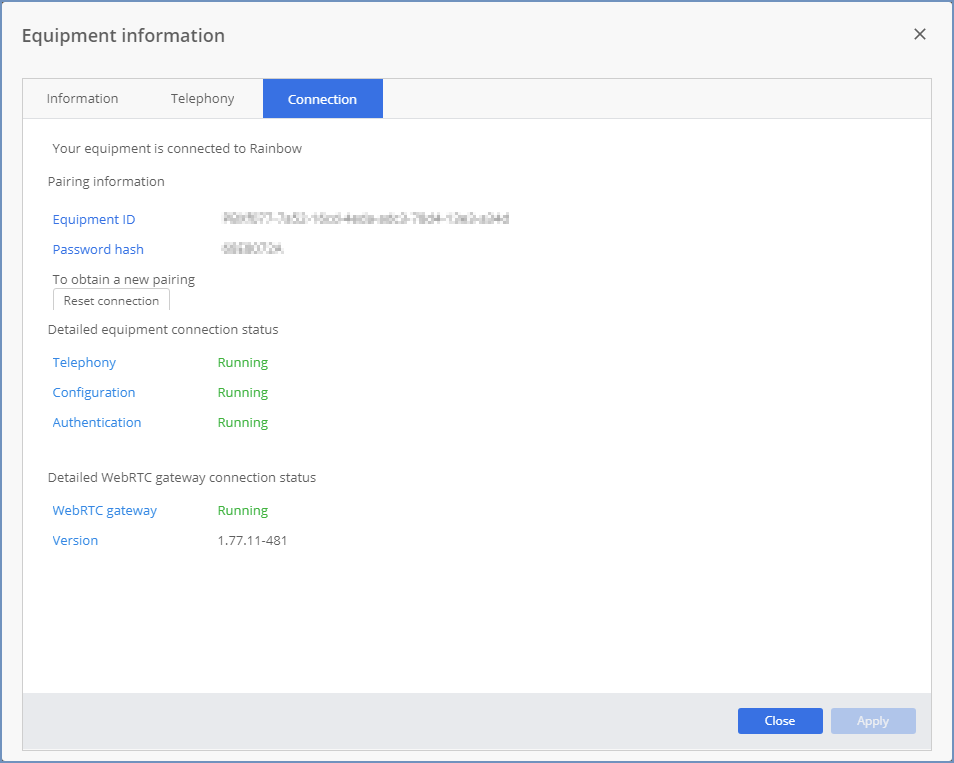Click the Configuration status label
Screen dimensions: 954x763
(x=94, y=392)
